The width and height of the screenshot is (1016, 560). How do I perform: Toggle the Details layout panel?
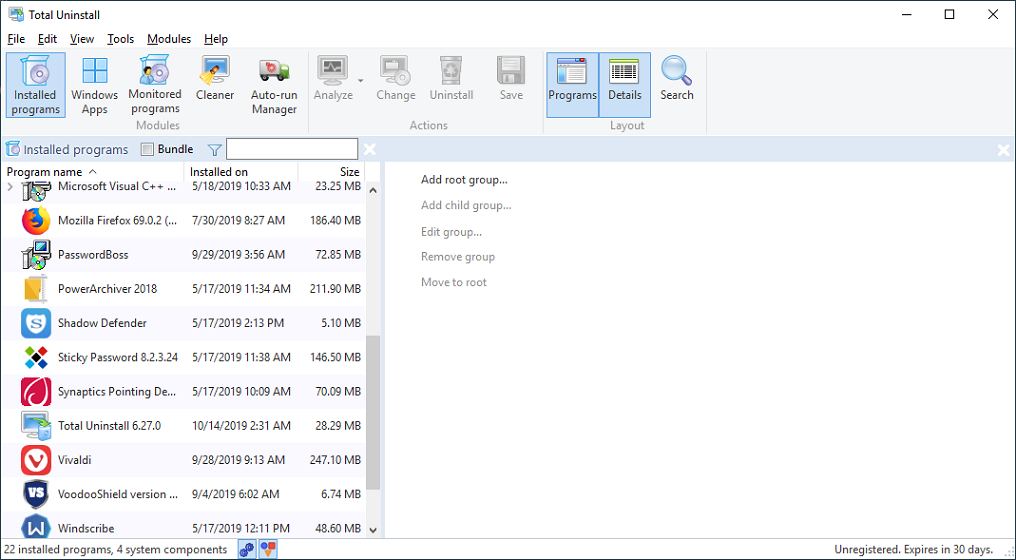pos(625,85)
